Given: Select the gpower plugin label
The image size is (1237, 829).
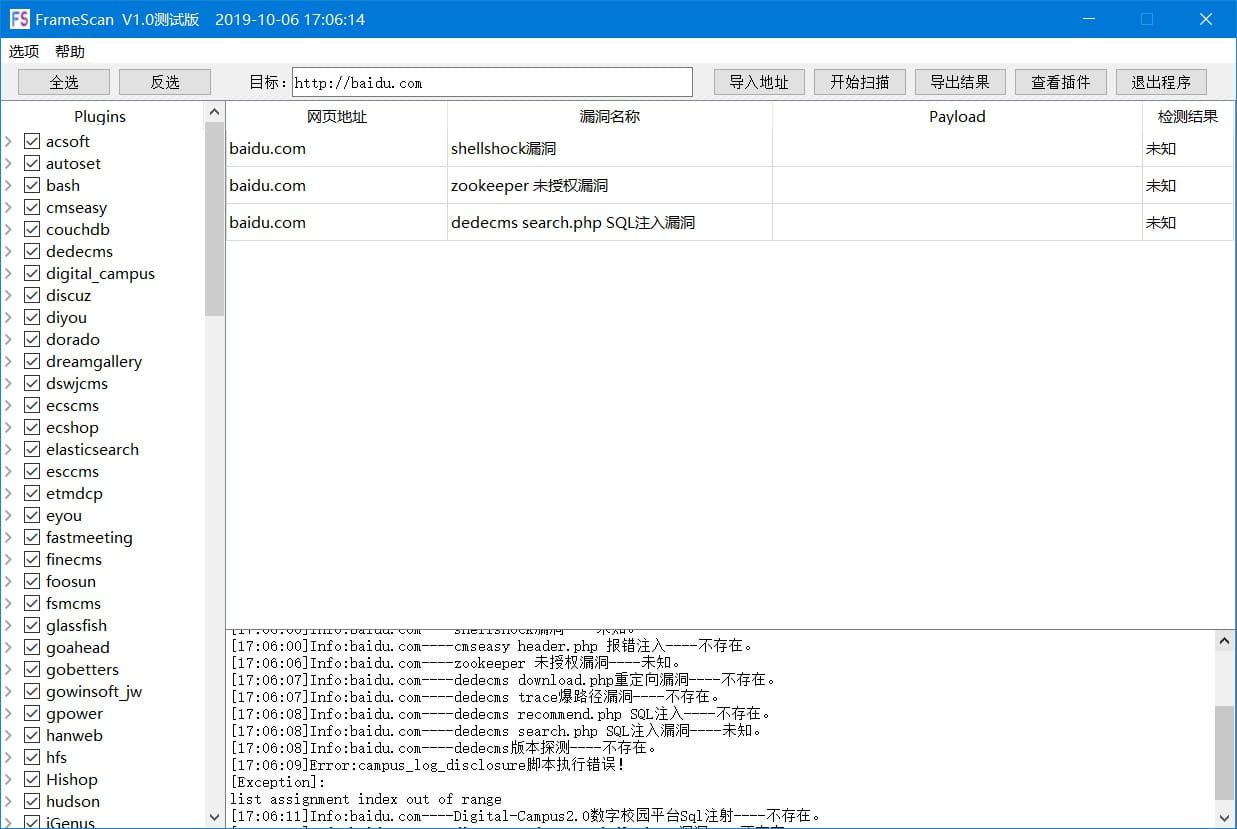Looking at the screenshot, I should point(74,713).
